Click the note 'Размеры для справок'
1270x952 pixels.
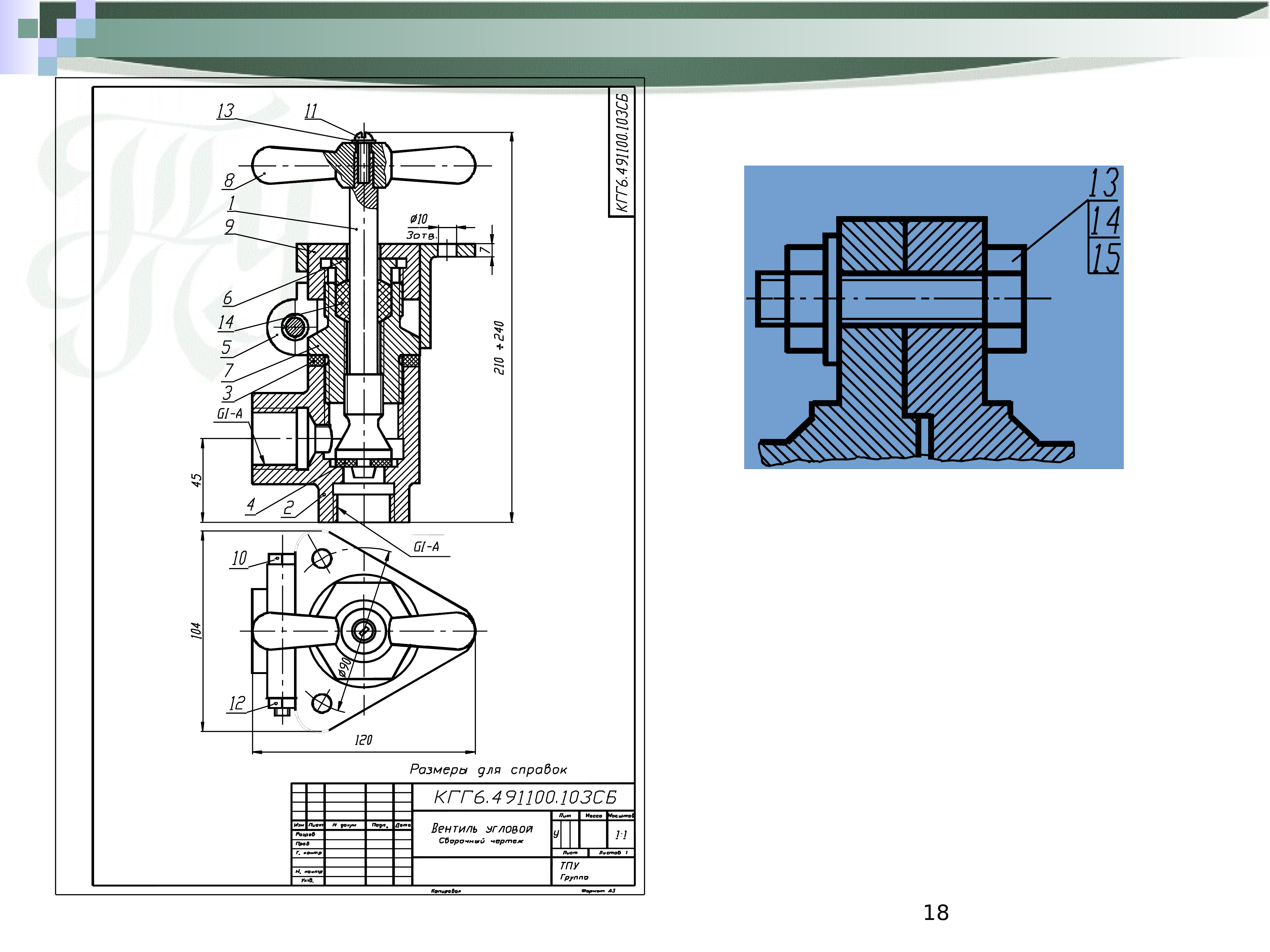pos(488,770)
